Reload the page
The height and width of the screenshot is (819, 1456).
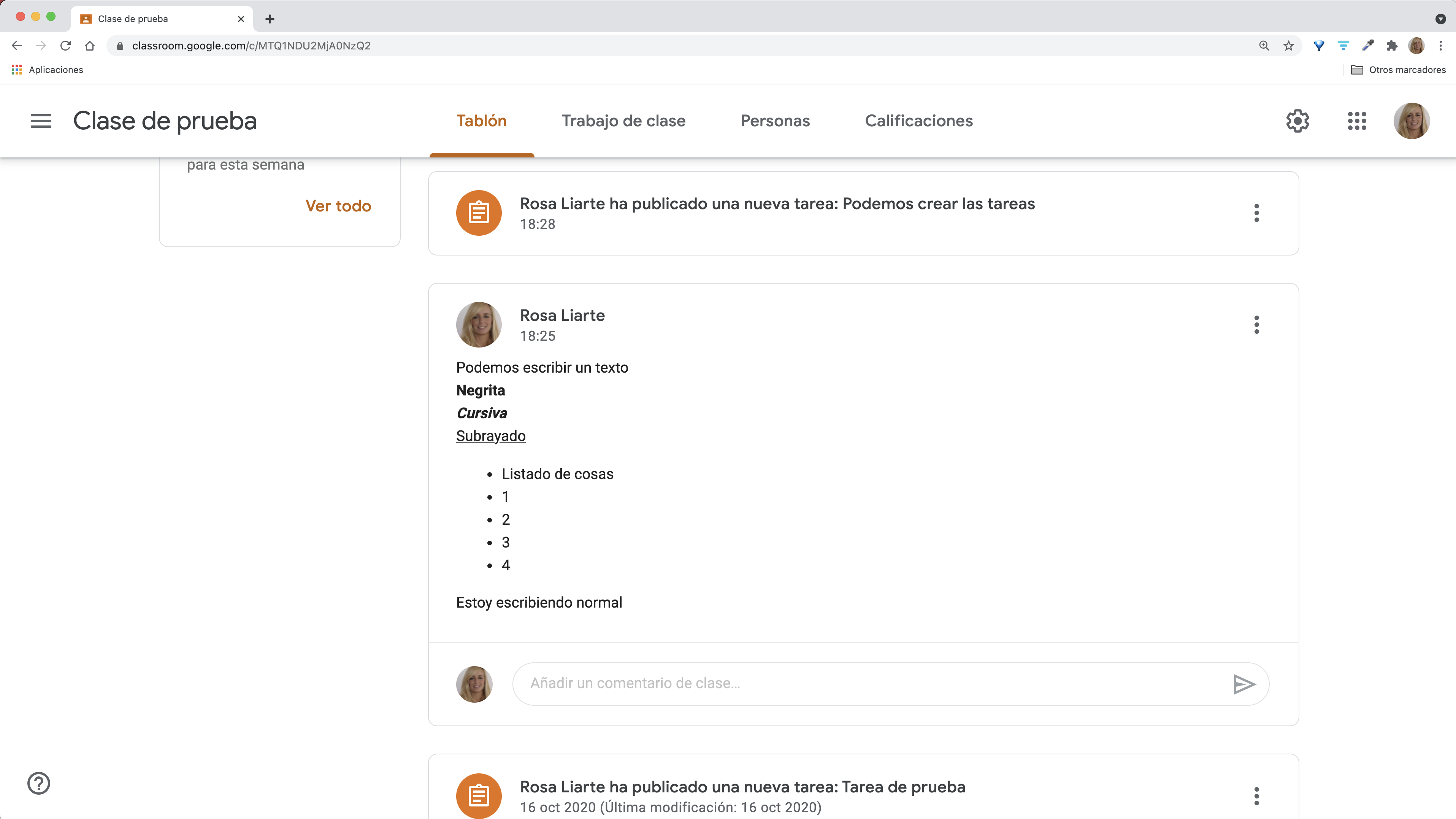[65, 46]
